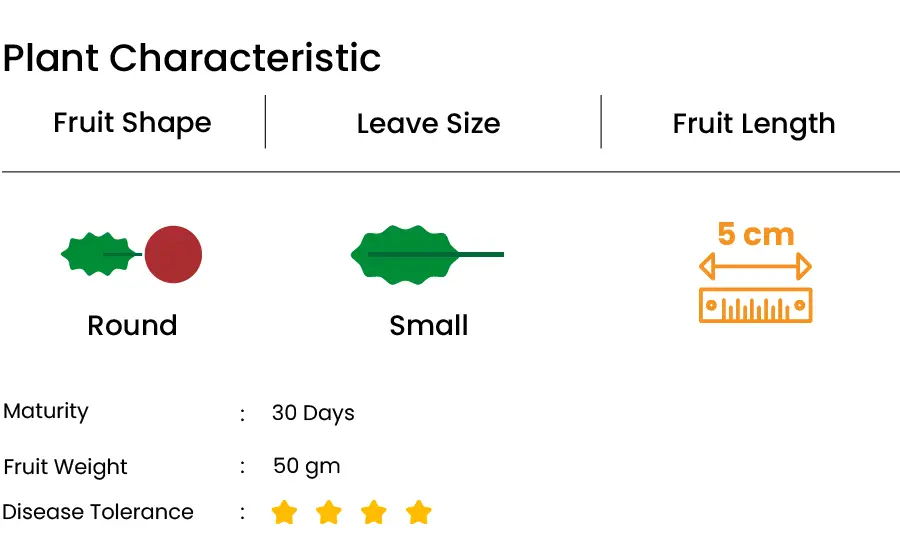Click the orange 5 cm text
This screenshot has height=548, width=900.
coord(755,234)
